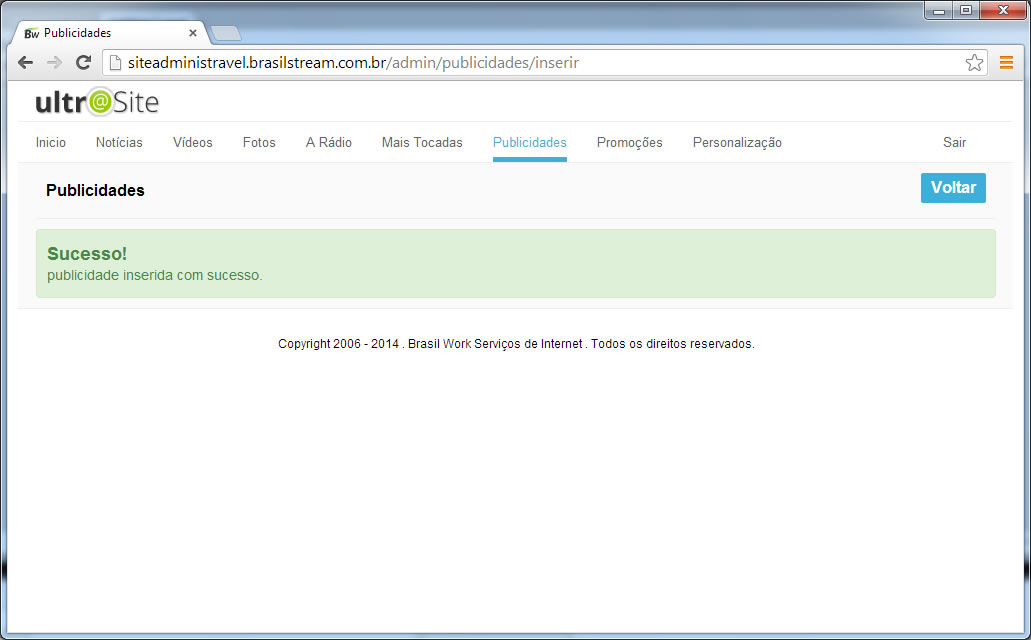Open the Chrome menu via the orange hamburger icon
1031x640 pixels.
1007,62
